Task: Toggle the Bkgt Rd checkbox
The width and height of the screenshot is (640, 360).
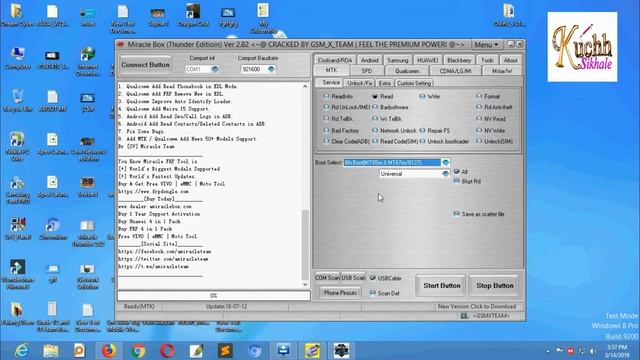Action: 457,181
